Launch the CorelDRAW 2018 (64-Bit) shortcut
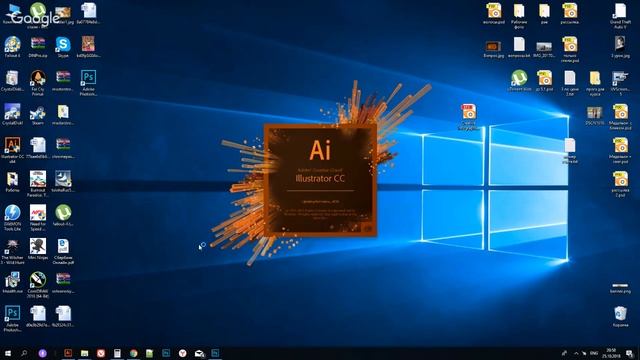The width and height of the screenshot is (640, 360). tap(38, 285)
